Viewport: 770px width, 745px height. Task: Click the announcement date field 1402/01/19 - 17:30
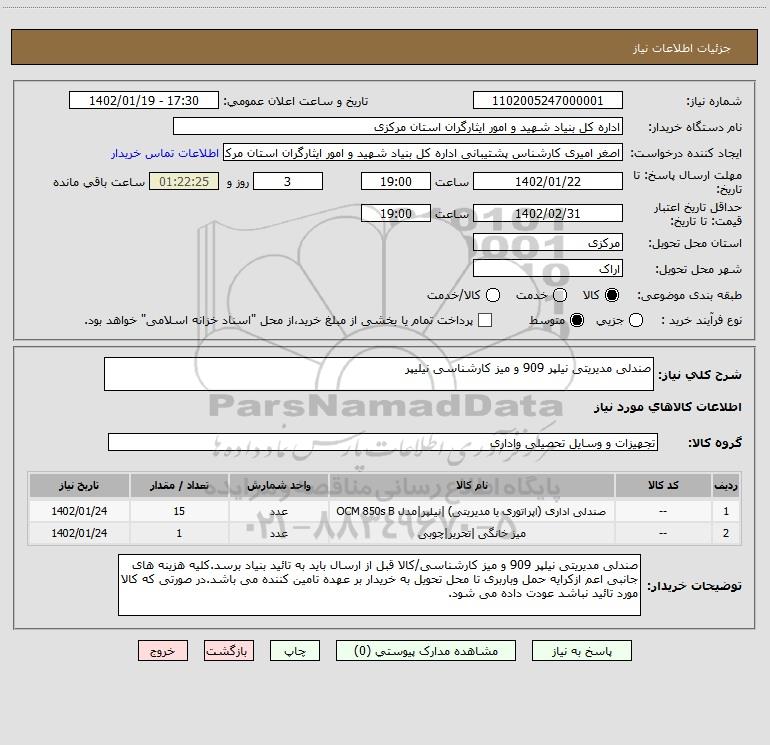(x=144, y=101)
